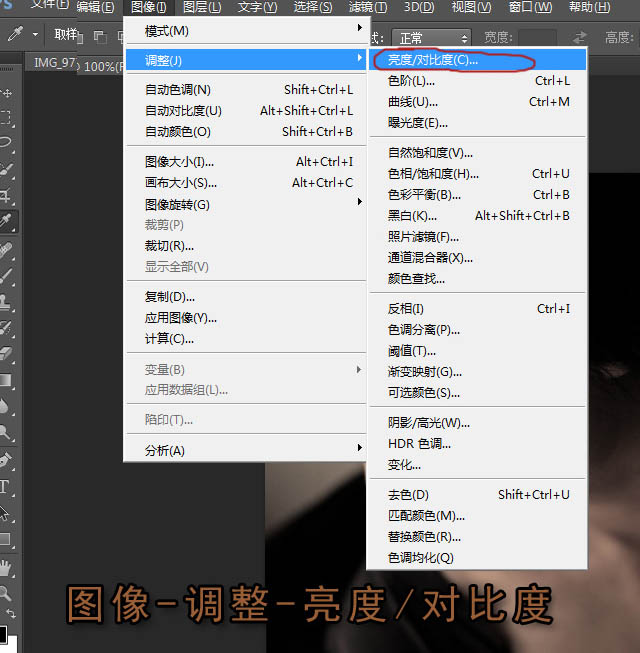Choose HDR 色调 toning
This screenshot has height=653, width=640.
[x=477, y=444]
